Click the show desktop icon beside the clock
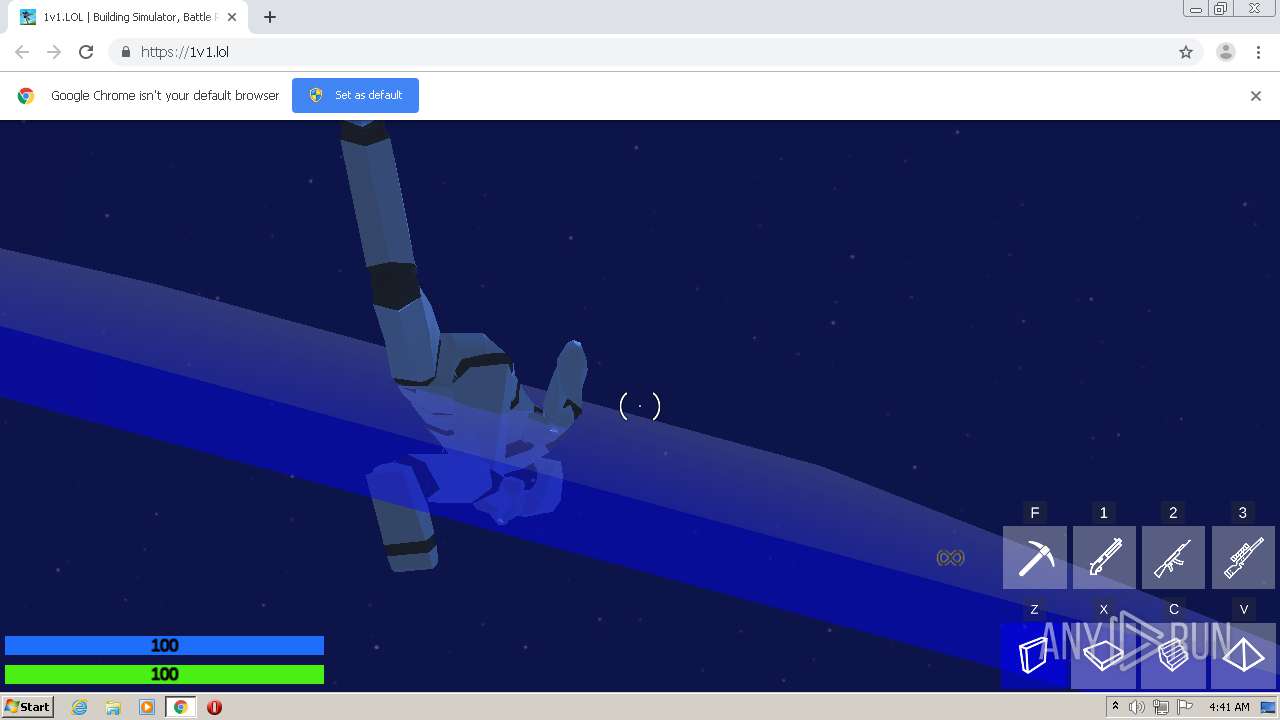 1268,707
